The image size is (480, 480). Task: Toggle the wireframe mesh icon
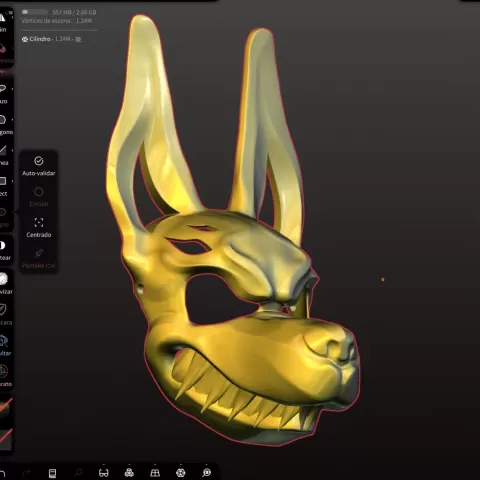click(x=181, y=473)
